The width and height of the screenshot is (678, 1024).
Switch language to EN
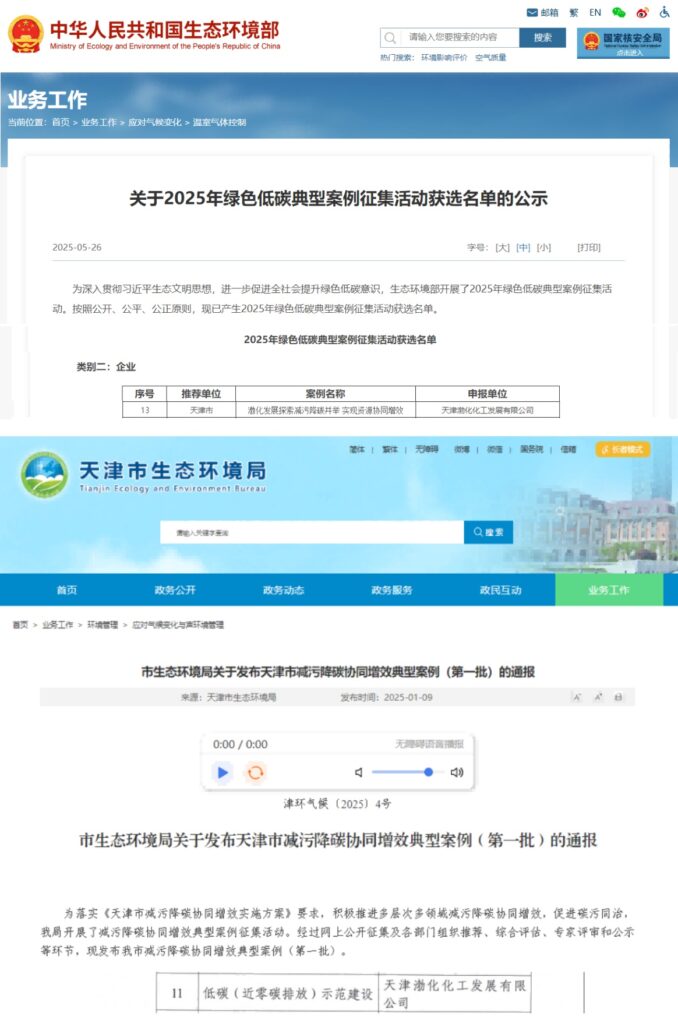595,13
